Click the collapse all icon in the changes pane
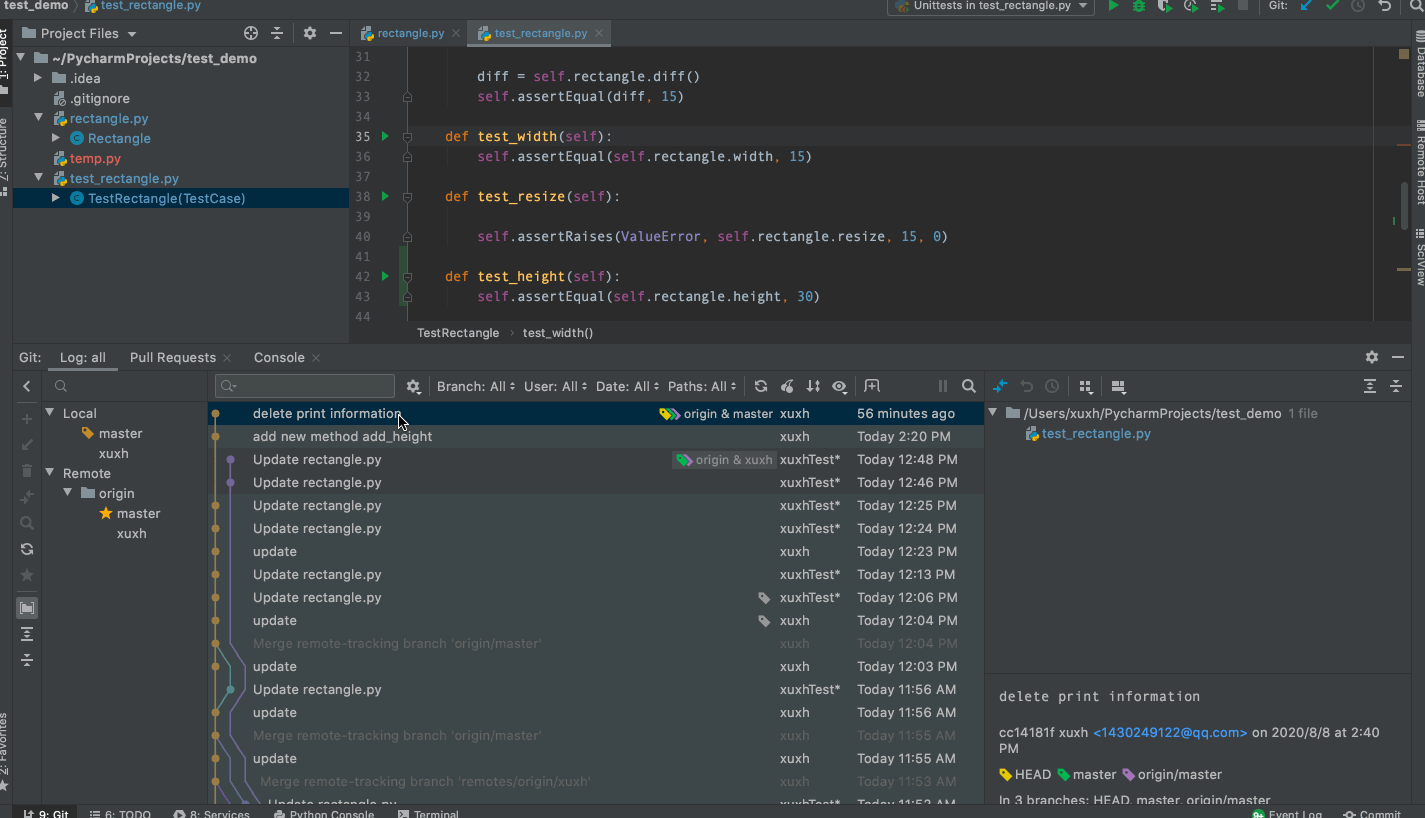The image size is (1425, 818). click(x=1396, y=386)
